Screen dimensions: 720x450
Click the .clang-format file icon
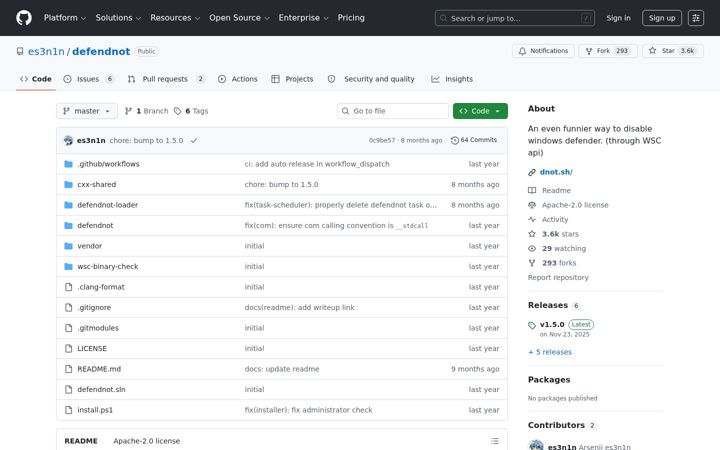pyautogui.click(x=68, y=287)
